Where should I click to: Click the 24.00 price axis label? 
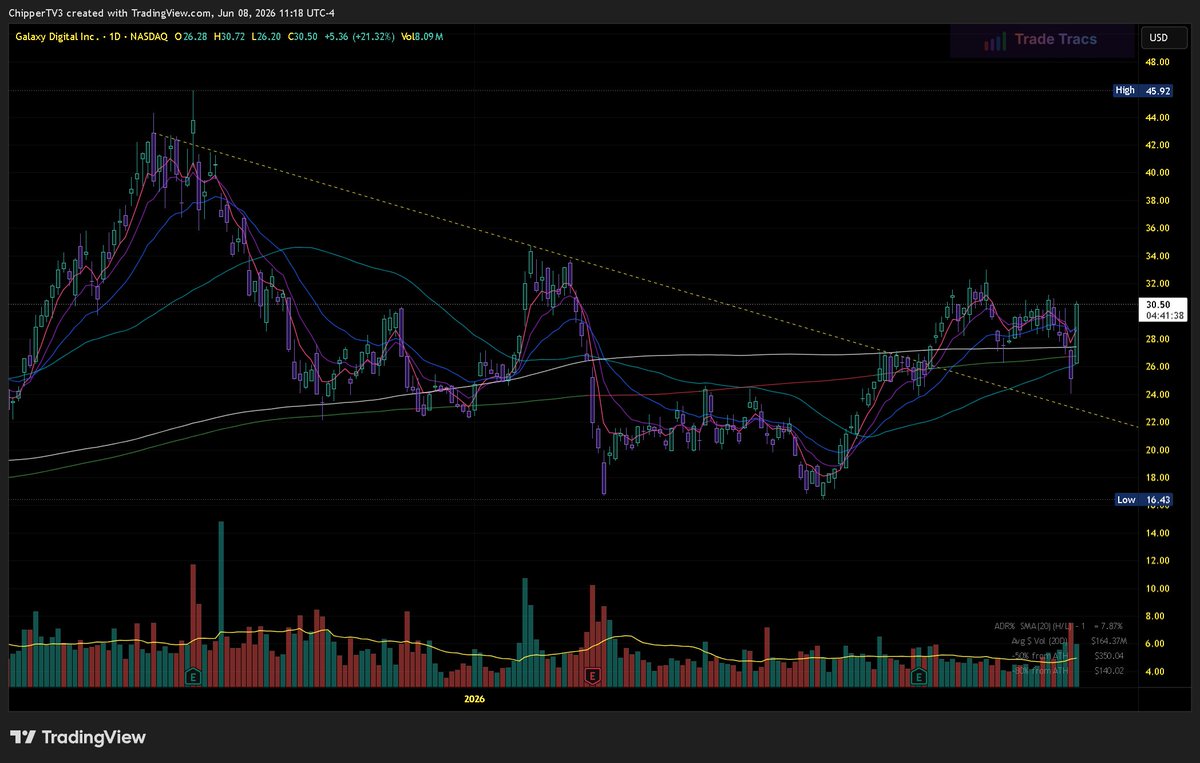click(x=1158, y=394)
